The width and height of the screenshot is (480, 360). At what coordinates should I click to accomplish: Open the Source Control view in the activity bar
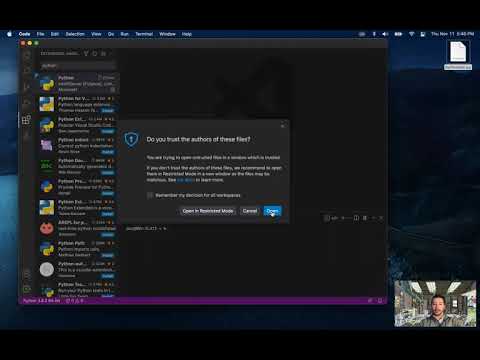(27, 87)
